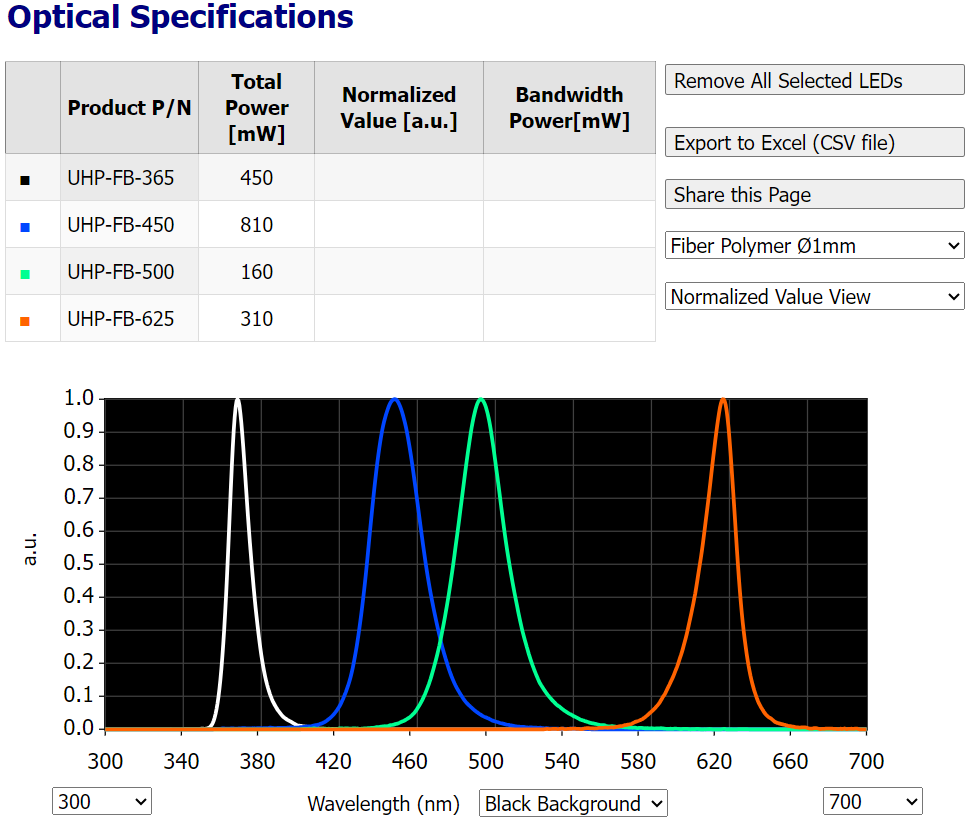Select the UHP-FB-365 product row

121,178
